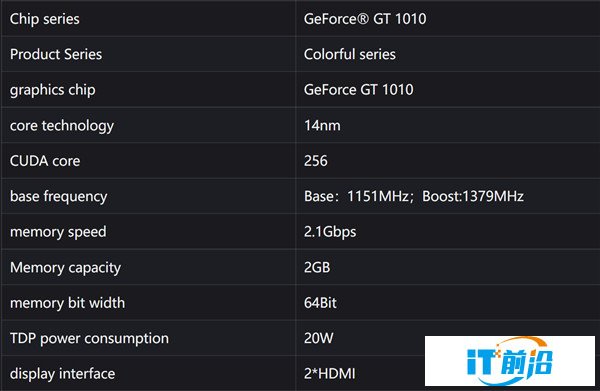Select the core technology label
600x391 pixels.
pos(62,126)
